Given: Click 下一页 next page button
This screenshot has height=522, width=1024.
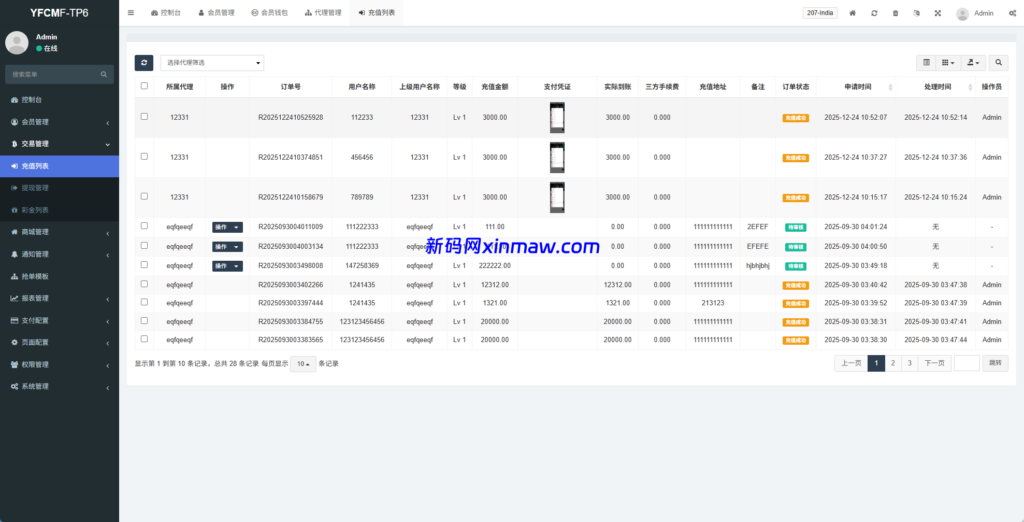Looking at the screenshot, I should [935, 363].
